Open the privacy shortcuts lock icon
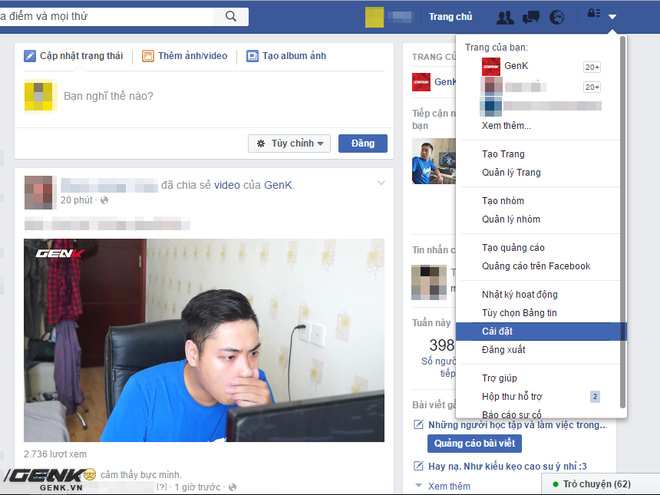This screenshot has width=660, height=495. [x=594, y=13]
